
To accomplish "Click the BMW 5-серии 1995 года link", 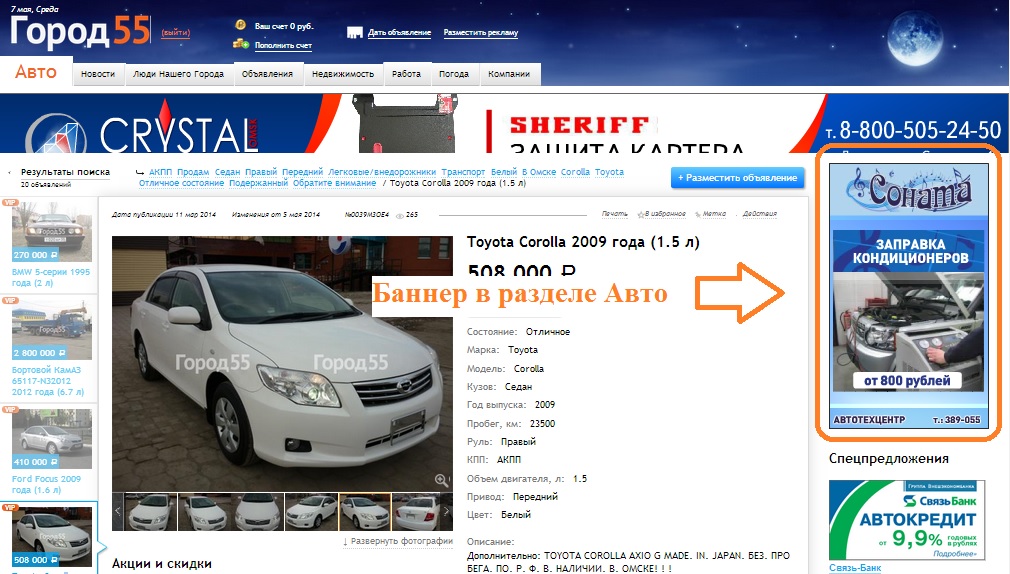I will (x=51, y=278).
